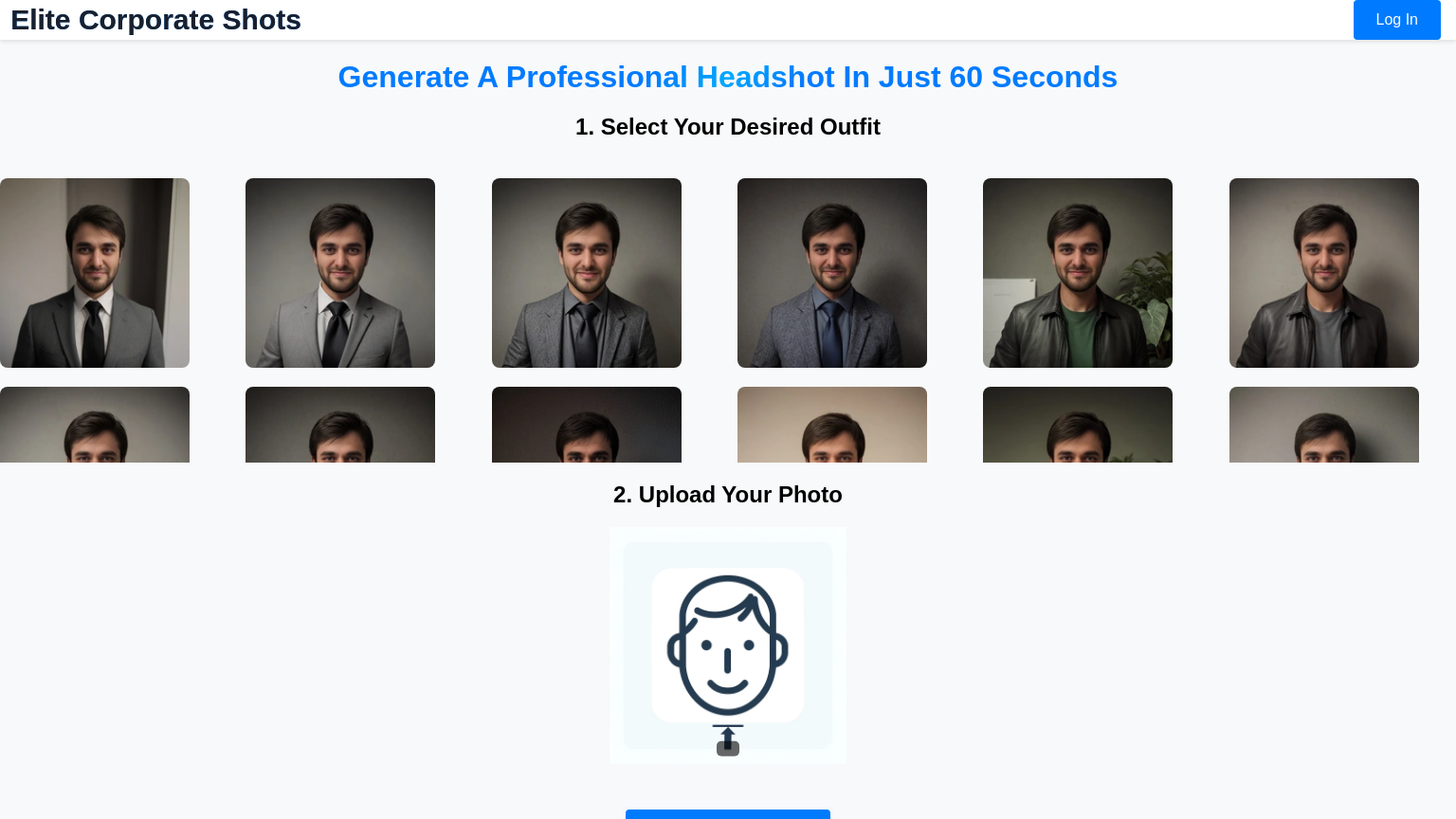Select the black suit with tie outfit
1456x819 pixels.
click(95, 272)
